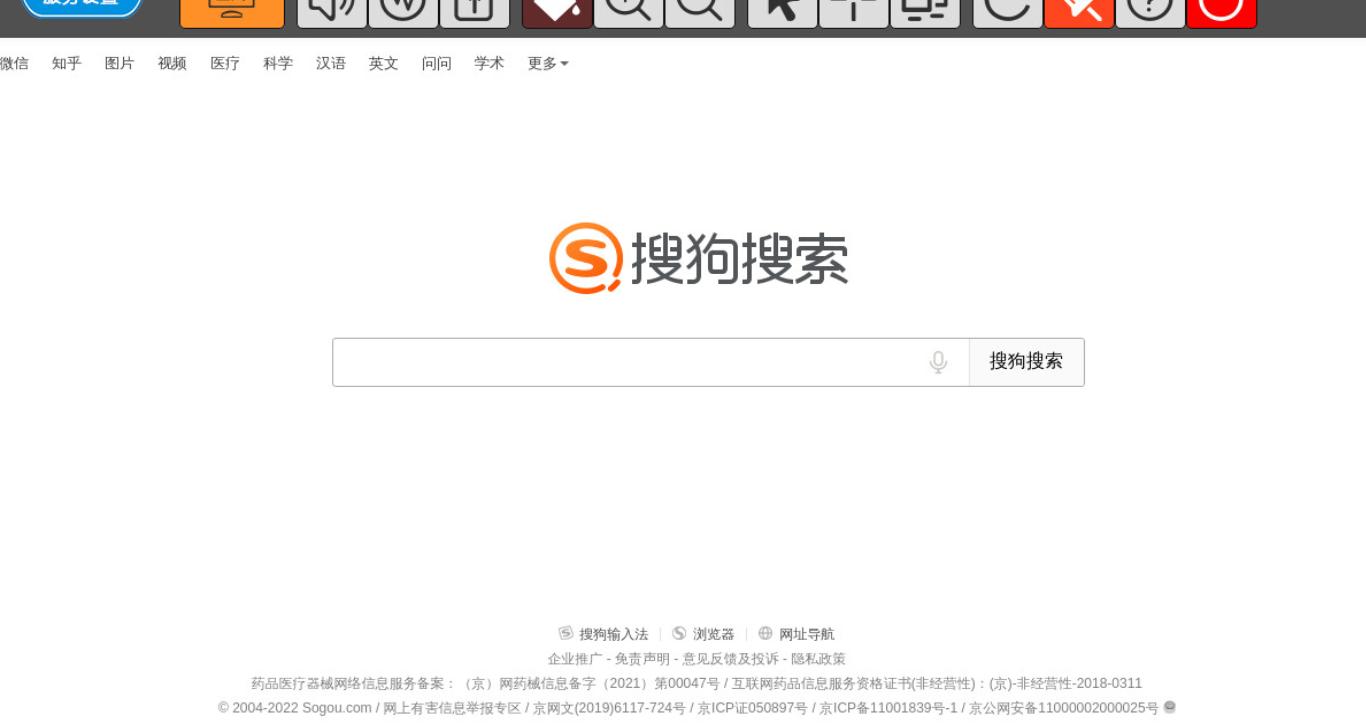Click the 京公网安备11000002000025号 link
Screen dimensions: 1366x724
pos(1064,708)
